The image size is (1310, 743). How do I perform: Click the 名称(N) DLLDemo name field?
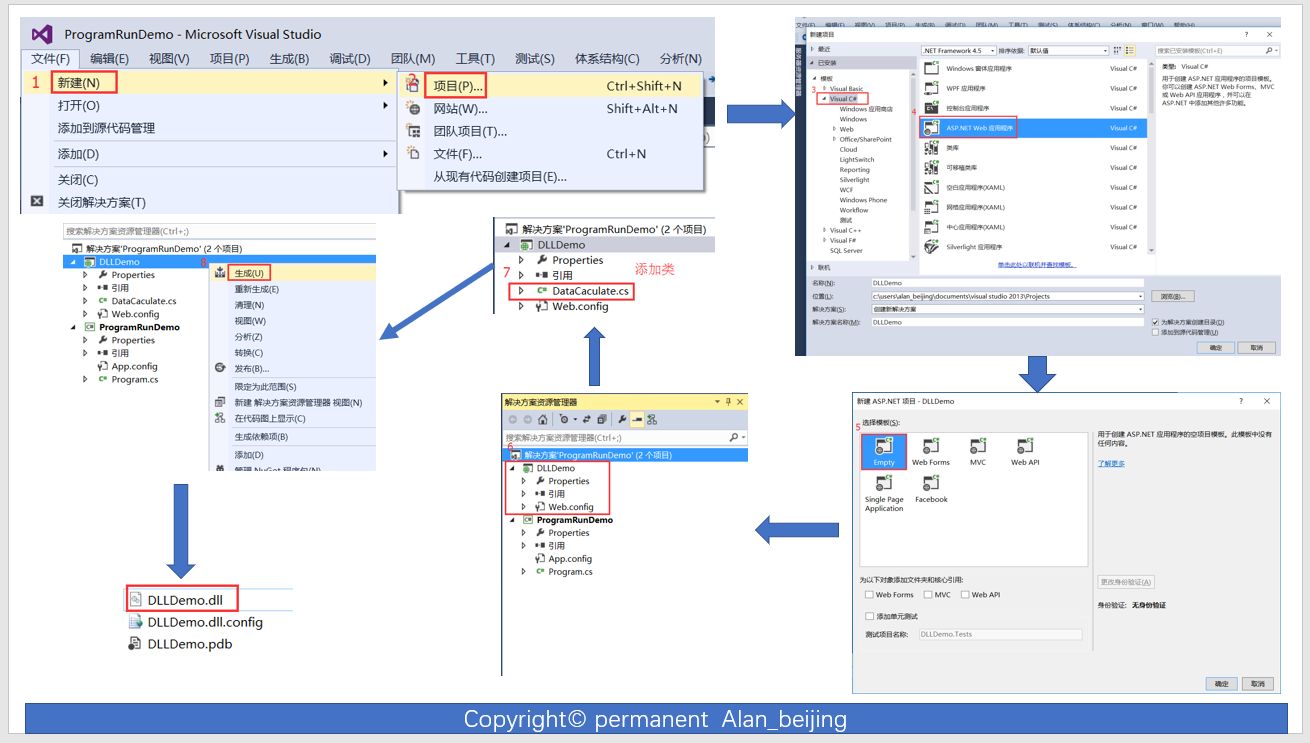point(1008,283)
